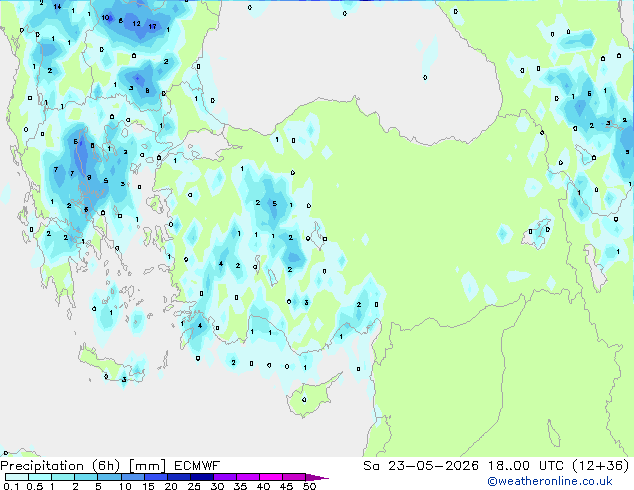Screen dimensions: 634x490
Task: Click the 'Sa 23-05-2026' date text
Action: pos(421,466)
